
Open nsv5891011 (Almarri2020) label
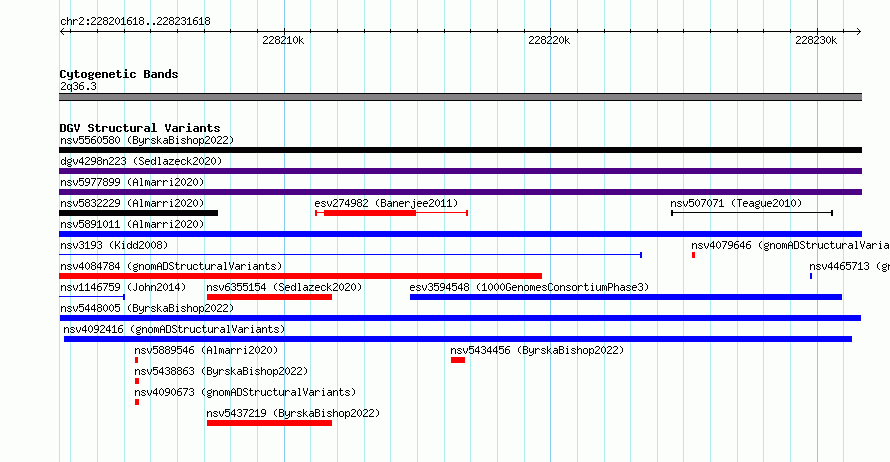[132, 224]
